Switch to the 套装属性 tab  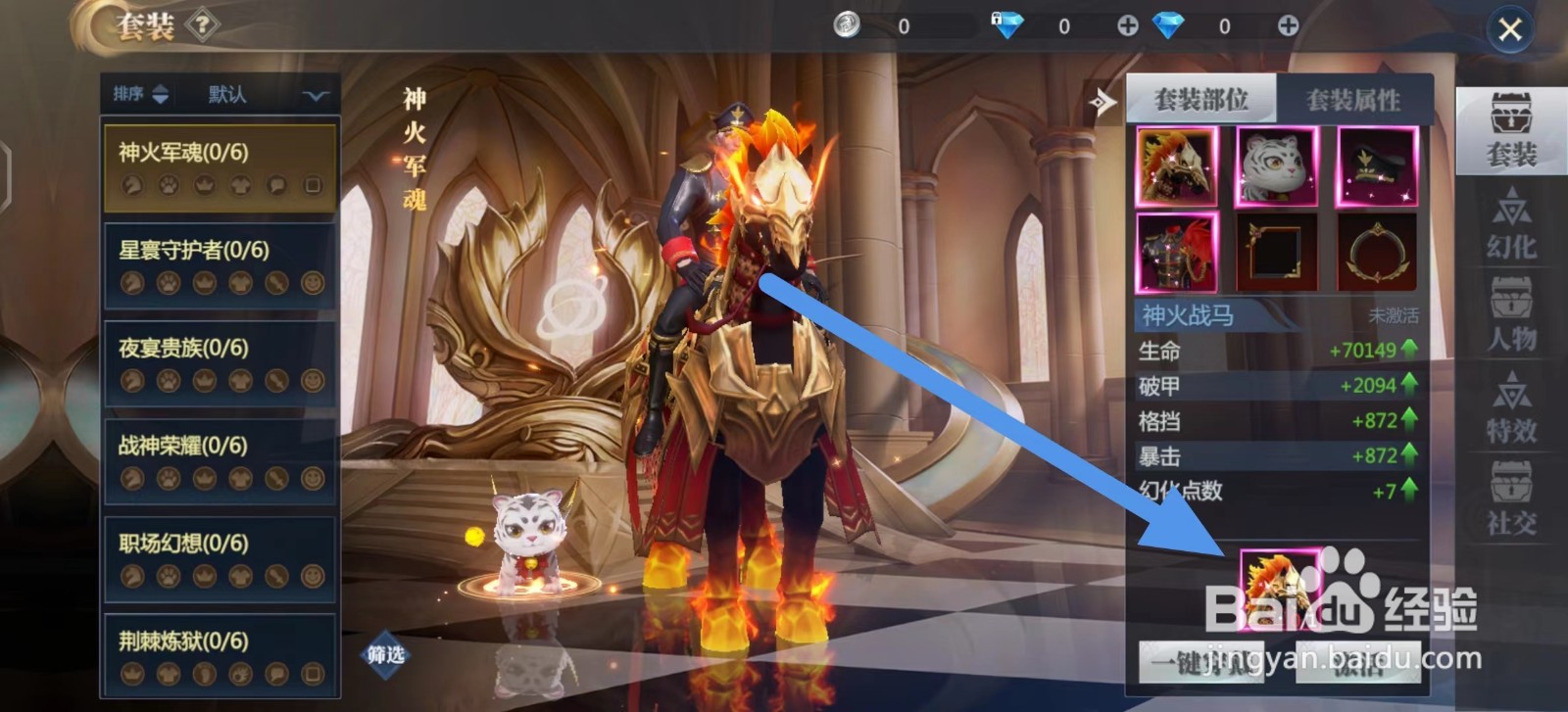pos(1352,99)
